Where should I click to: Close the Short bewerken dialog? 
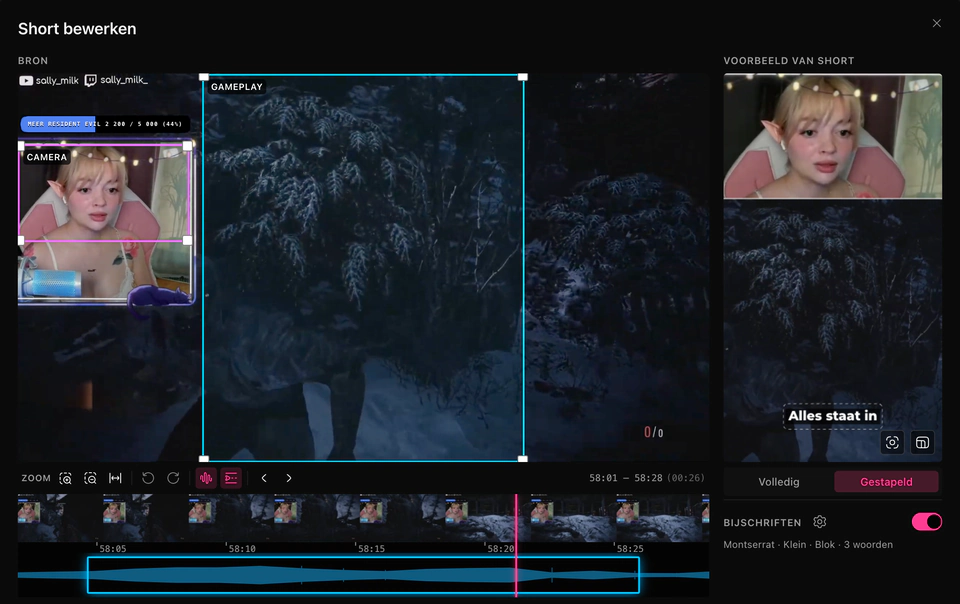click(937, 23)
